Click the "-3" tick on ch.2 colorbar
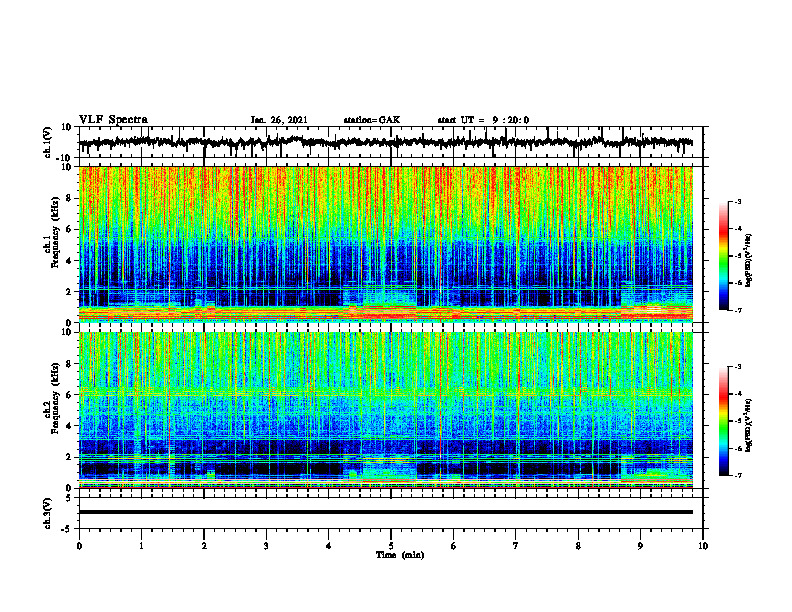Viewport: 792px width, 612px height. pos(738,367)
